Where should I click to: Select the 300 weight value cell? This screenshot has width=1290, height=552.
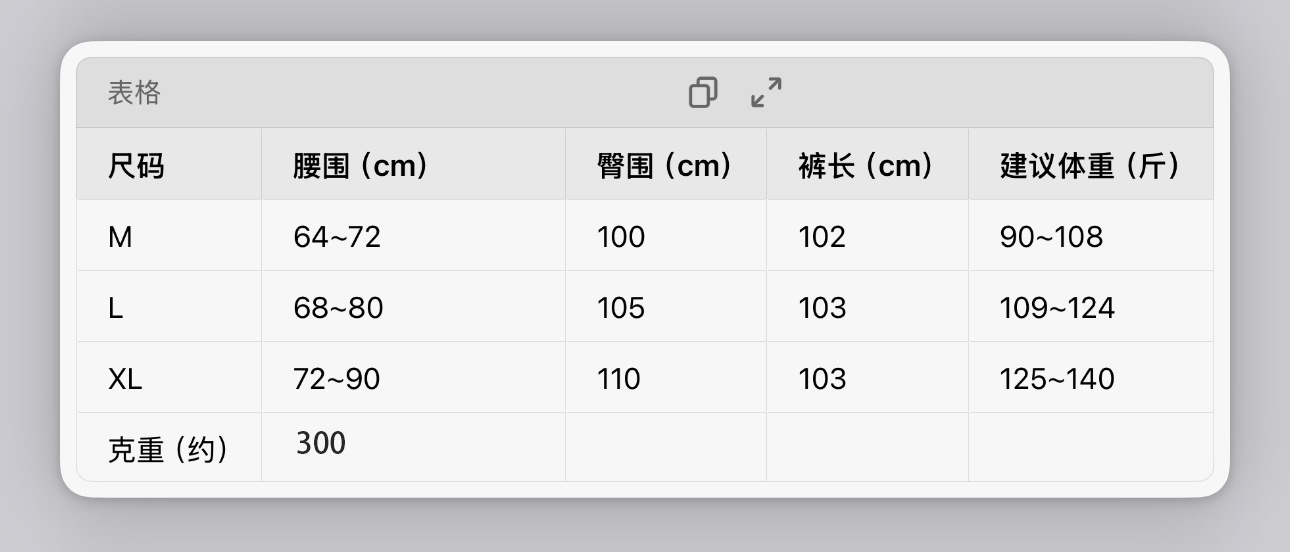tap(321, 443)
